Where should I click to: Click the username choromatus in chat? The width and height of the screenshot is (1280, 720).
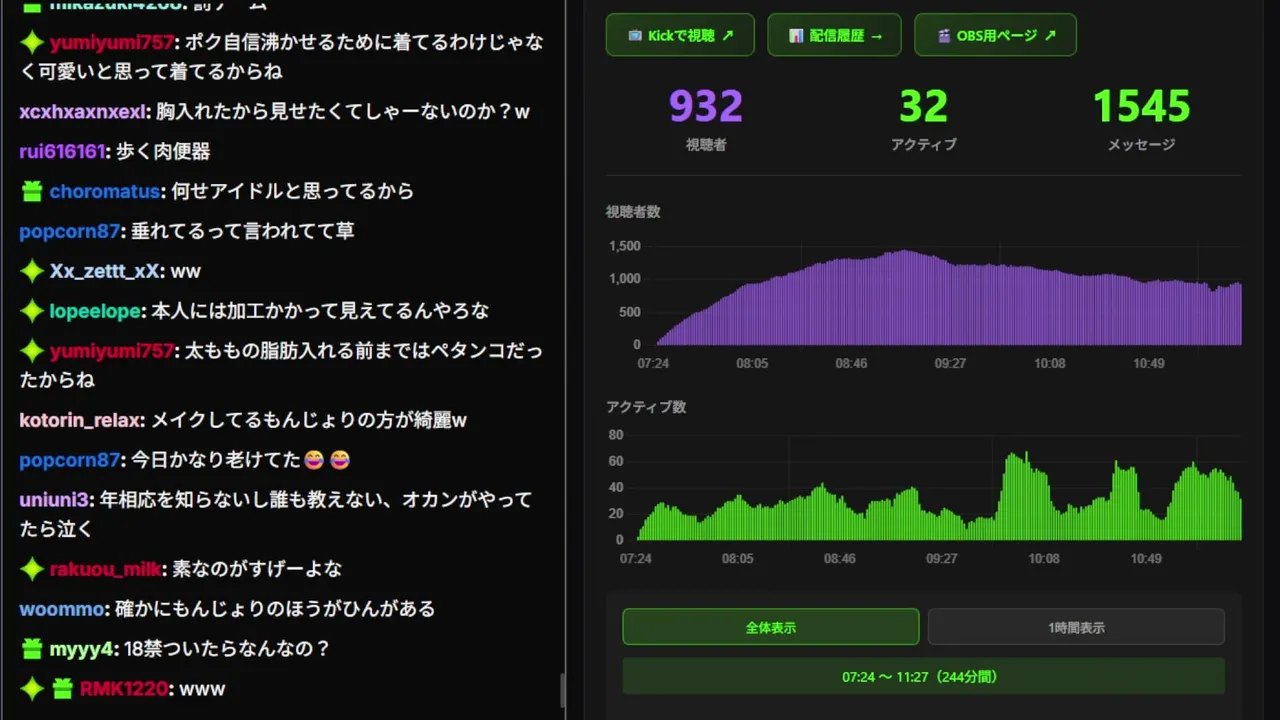pos(105,191)
